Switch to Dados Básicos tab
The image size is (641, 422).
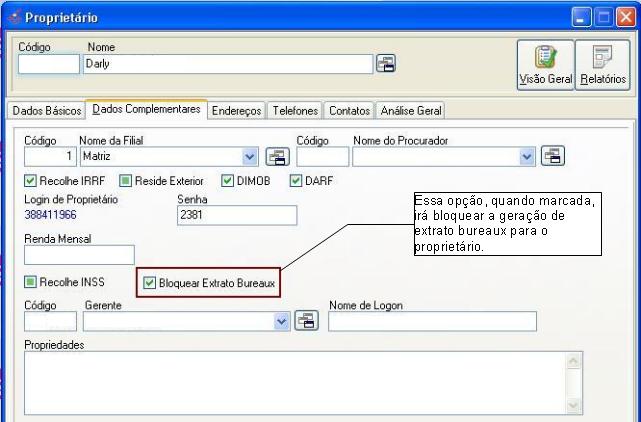click(44, 110)
